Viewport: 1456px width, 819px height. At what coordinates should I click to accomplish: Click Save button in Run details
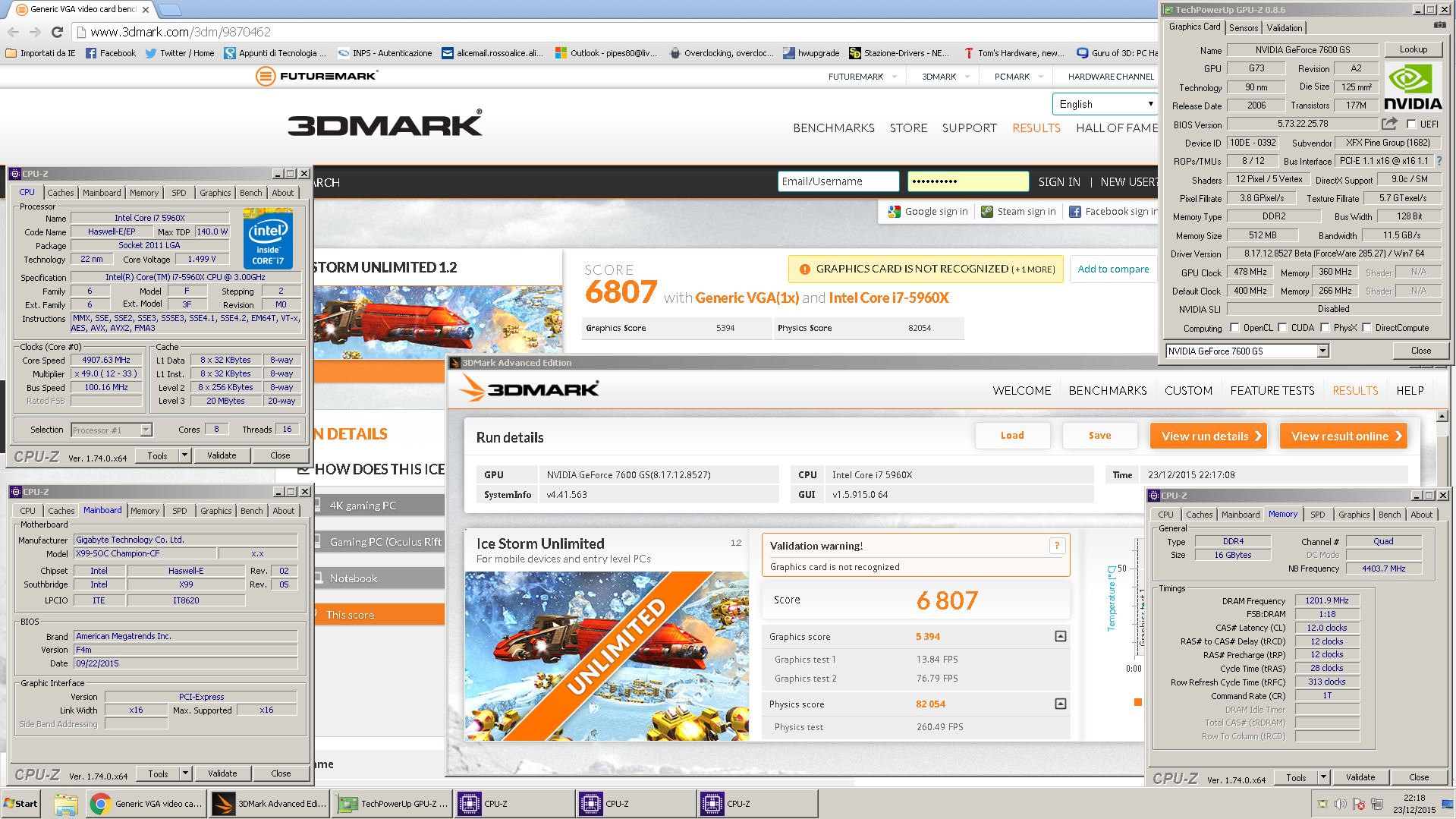[1099, 436]
